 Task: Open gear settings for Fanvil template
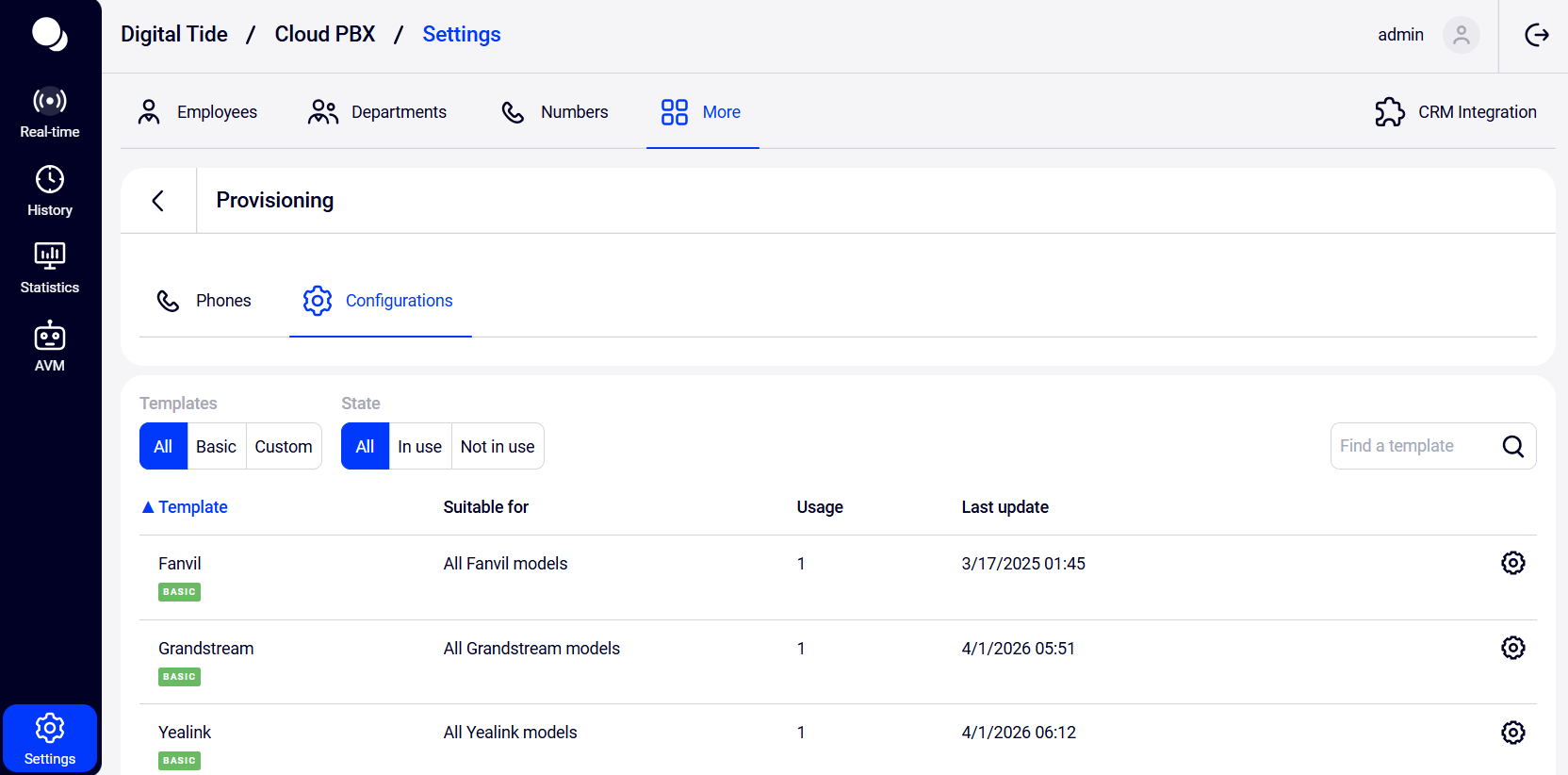pos(1512,563)
